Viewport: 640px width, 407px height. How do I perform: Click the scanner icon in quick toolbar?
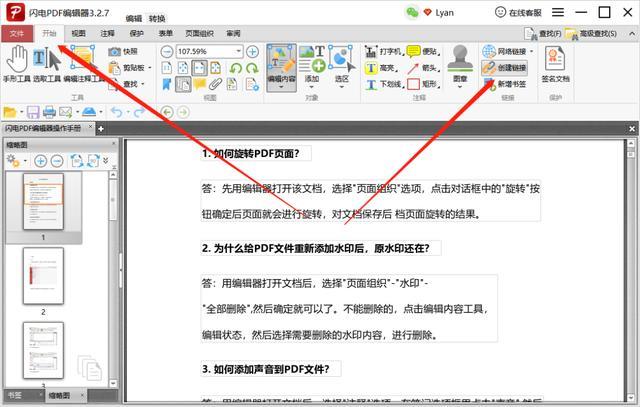point(89,111)
